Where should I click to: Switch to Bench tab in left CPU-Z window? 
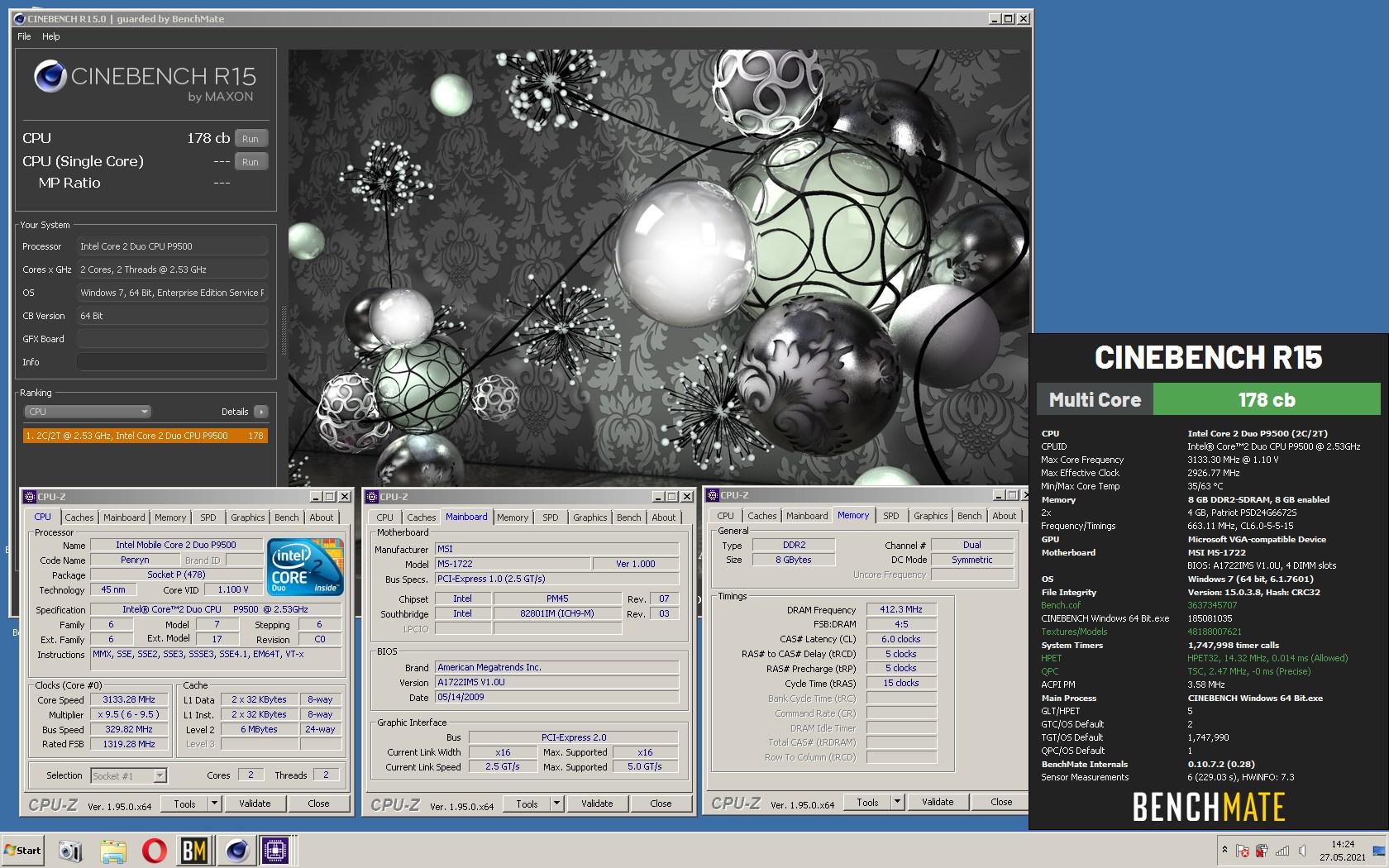point(287,517)
